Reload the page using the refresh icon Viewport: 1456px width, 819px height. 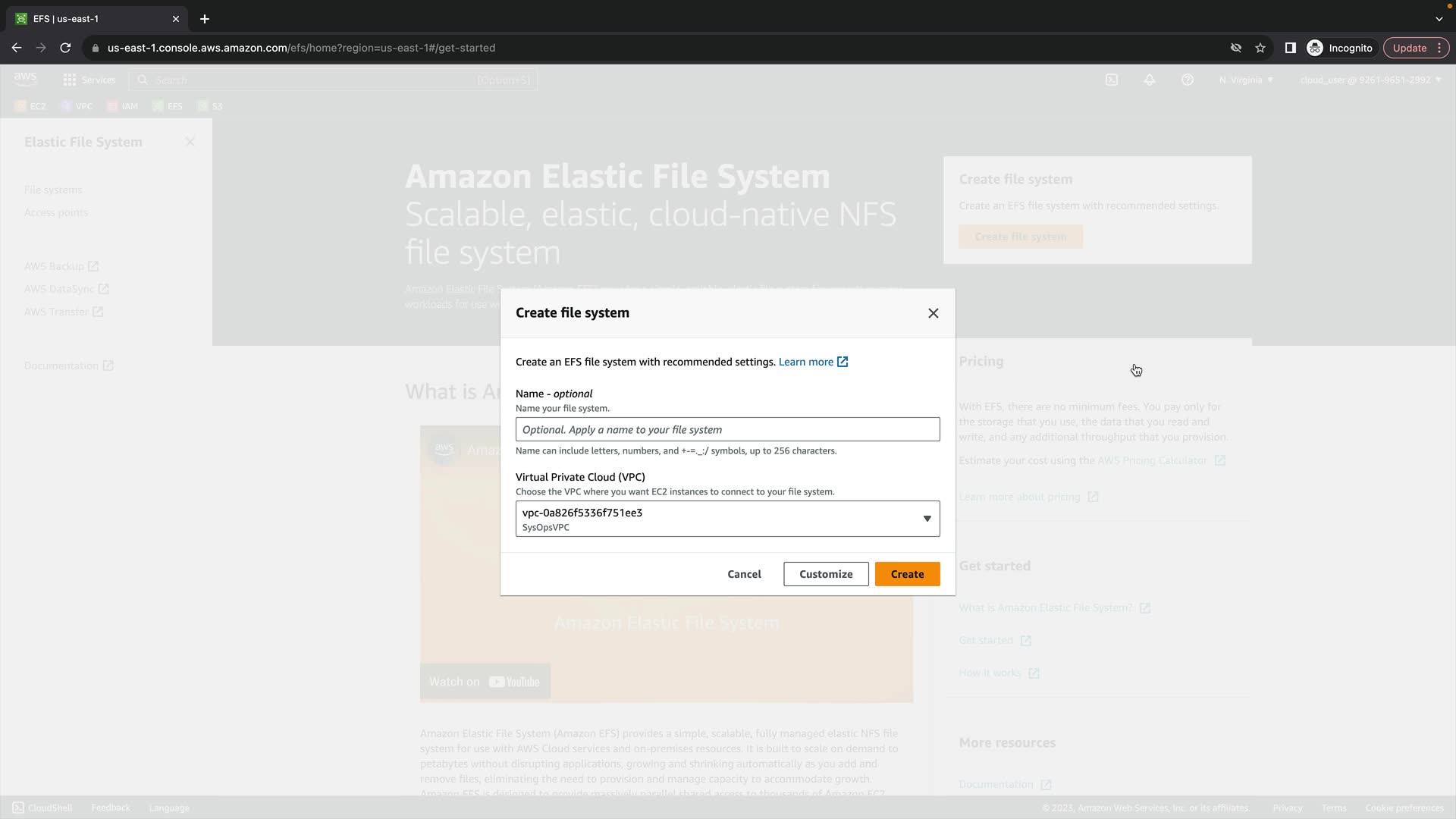65,48
